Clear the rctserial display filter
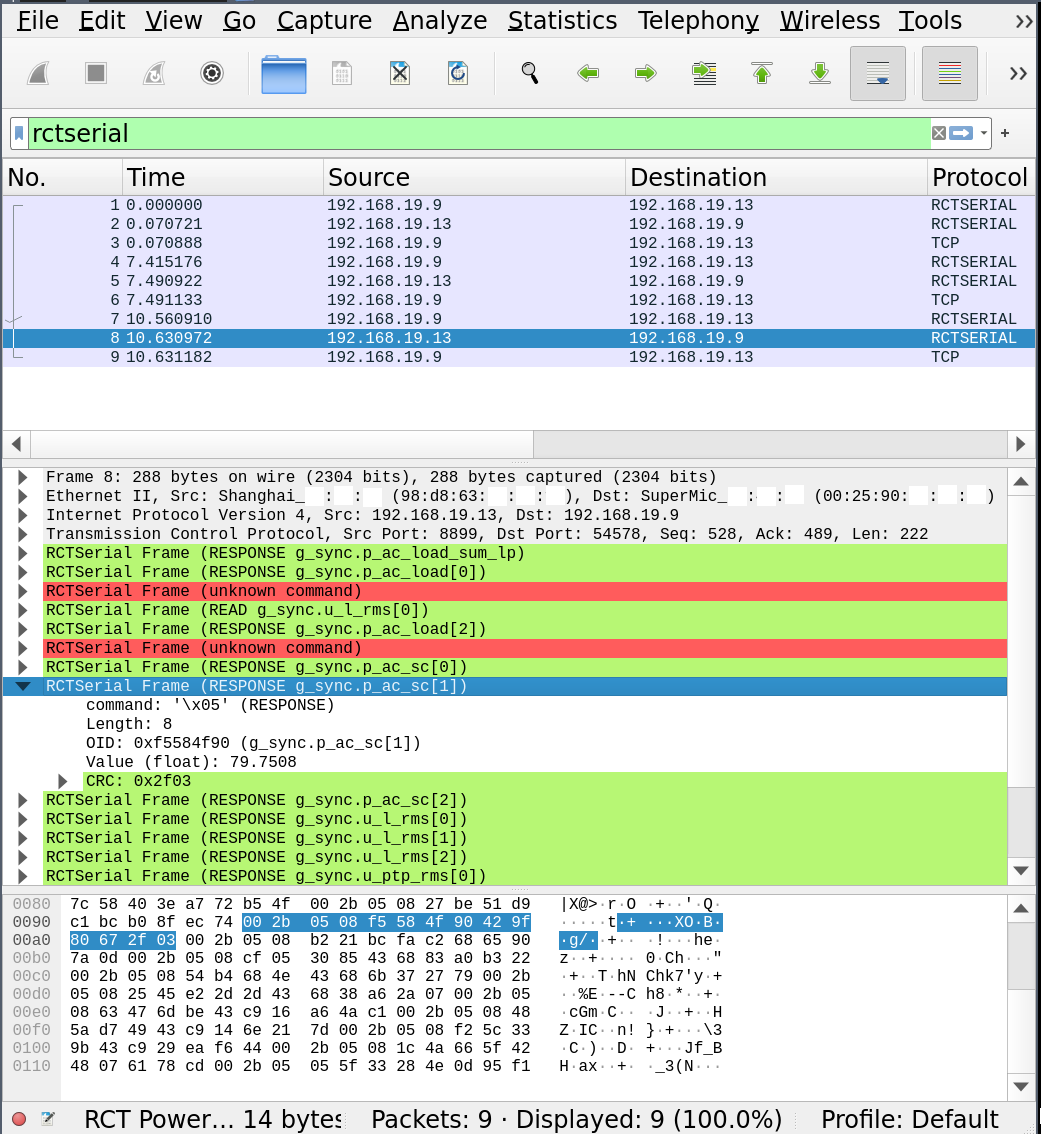Viewport: 1041px width, 1134px height. point(939,133)
